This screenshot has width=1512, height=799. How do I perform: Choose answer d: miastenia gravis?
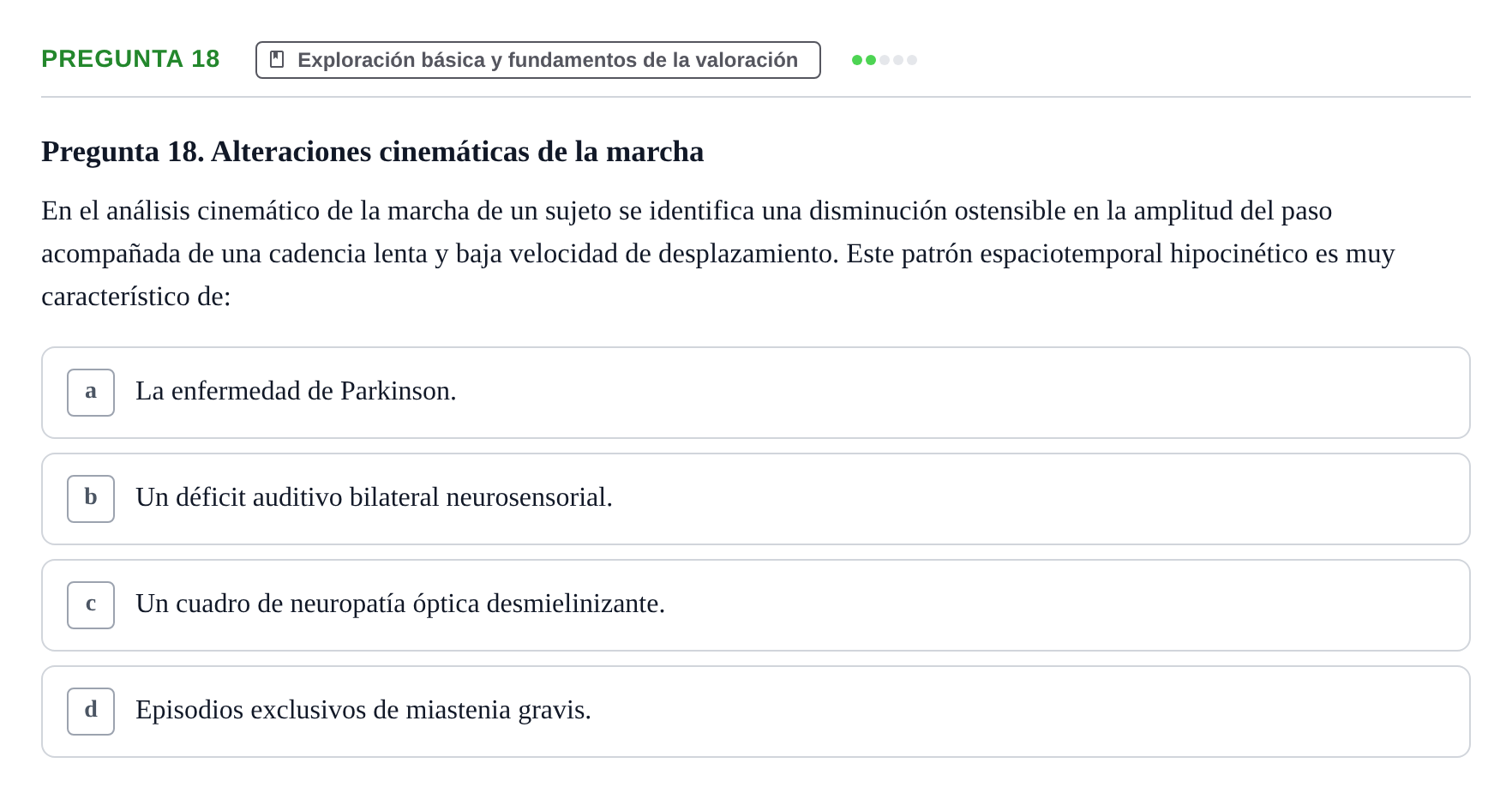pyautogui.click(x=755, y=712)
